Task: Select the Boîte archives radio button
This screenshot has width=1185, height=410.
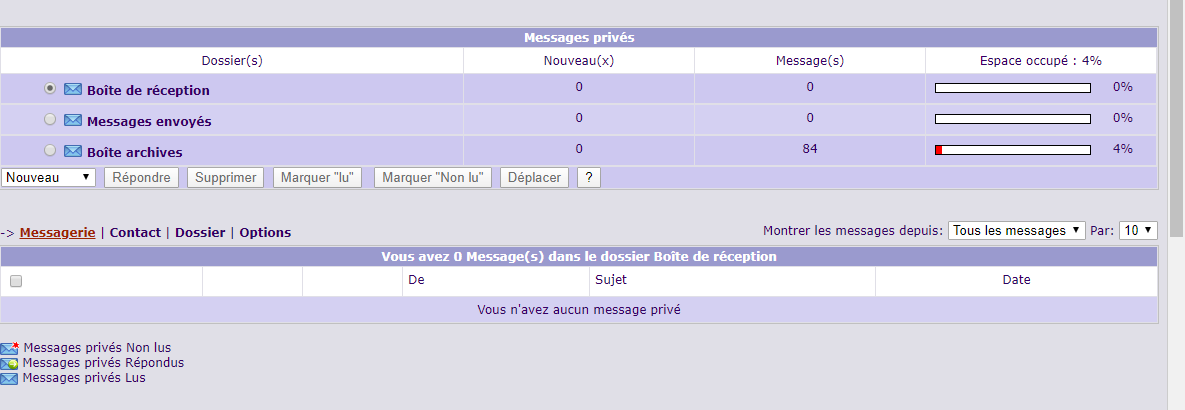Action: 50,150
